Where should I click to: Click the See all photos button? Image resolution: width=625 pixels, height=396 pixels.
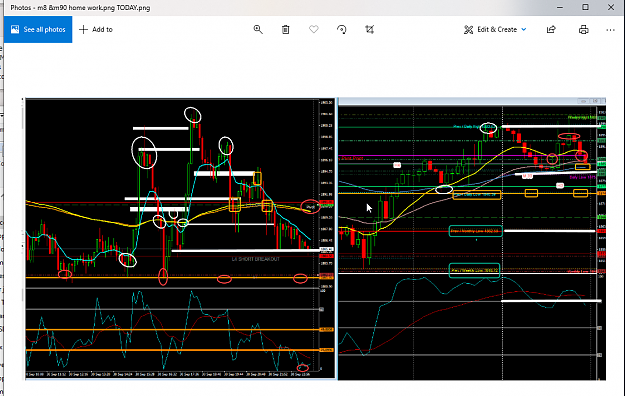tap(38, 30)
